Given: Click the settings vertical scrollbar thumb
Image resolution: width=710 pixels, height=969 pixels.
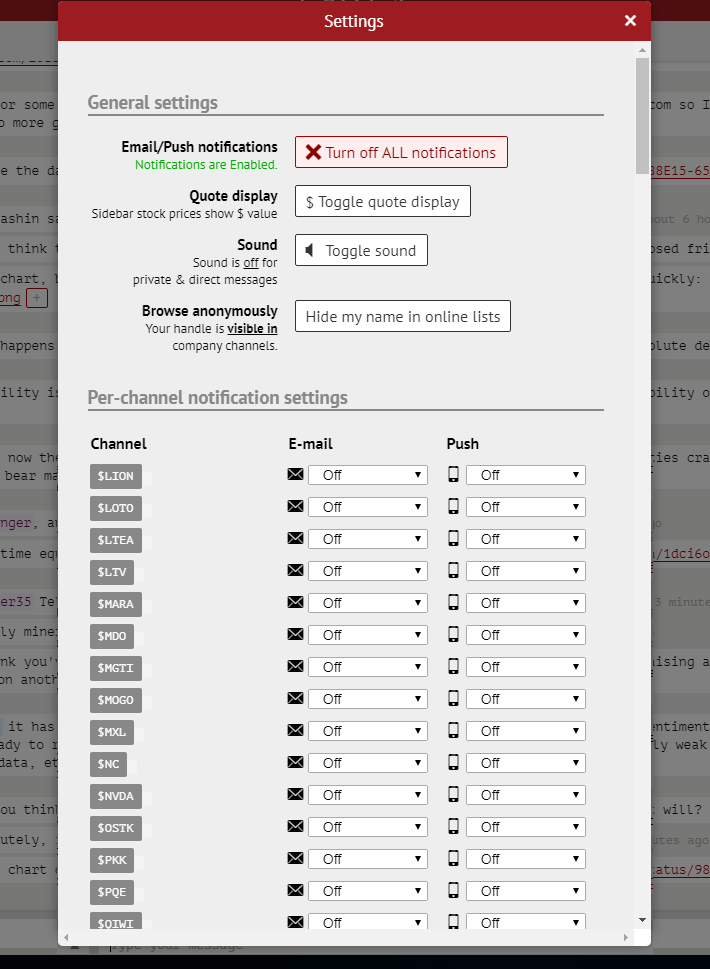Looking at the screenshot, I should point(643,116).
